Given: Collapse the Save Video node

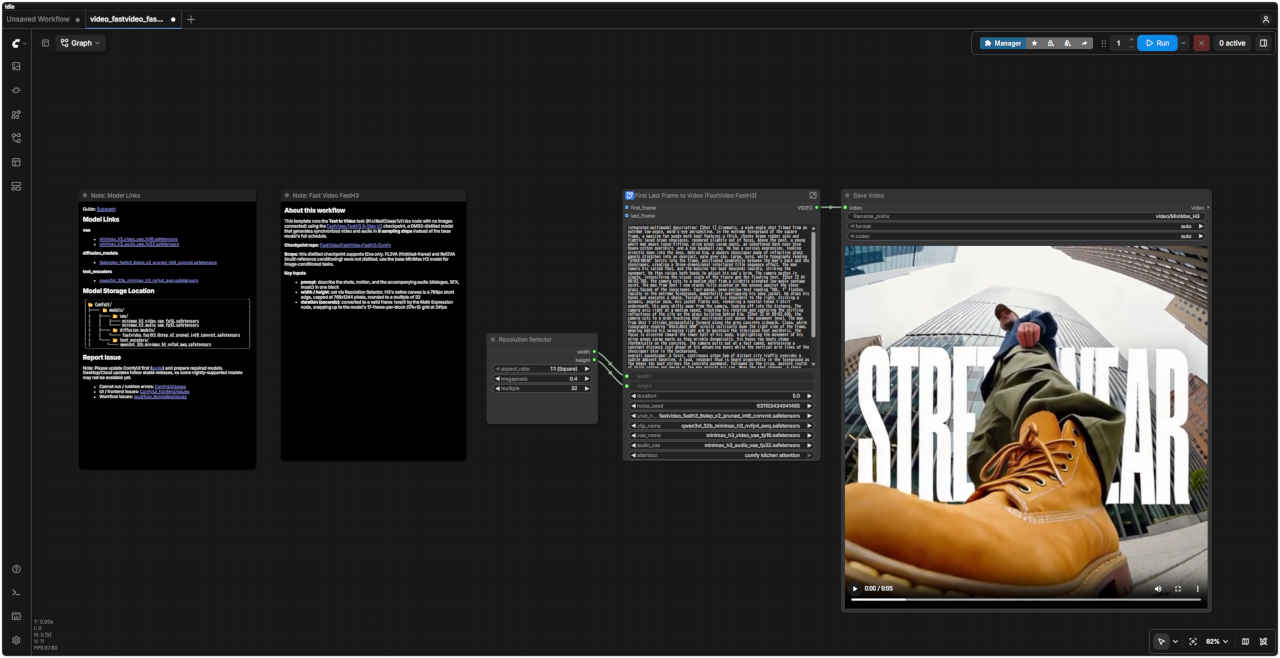Looking at the screenshot, I should (x=848, y=195).
